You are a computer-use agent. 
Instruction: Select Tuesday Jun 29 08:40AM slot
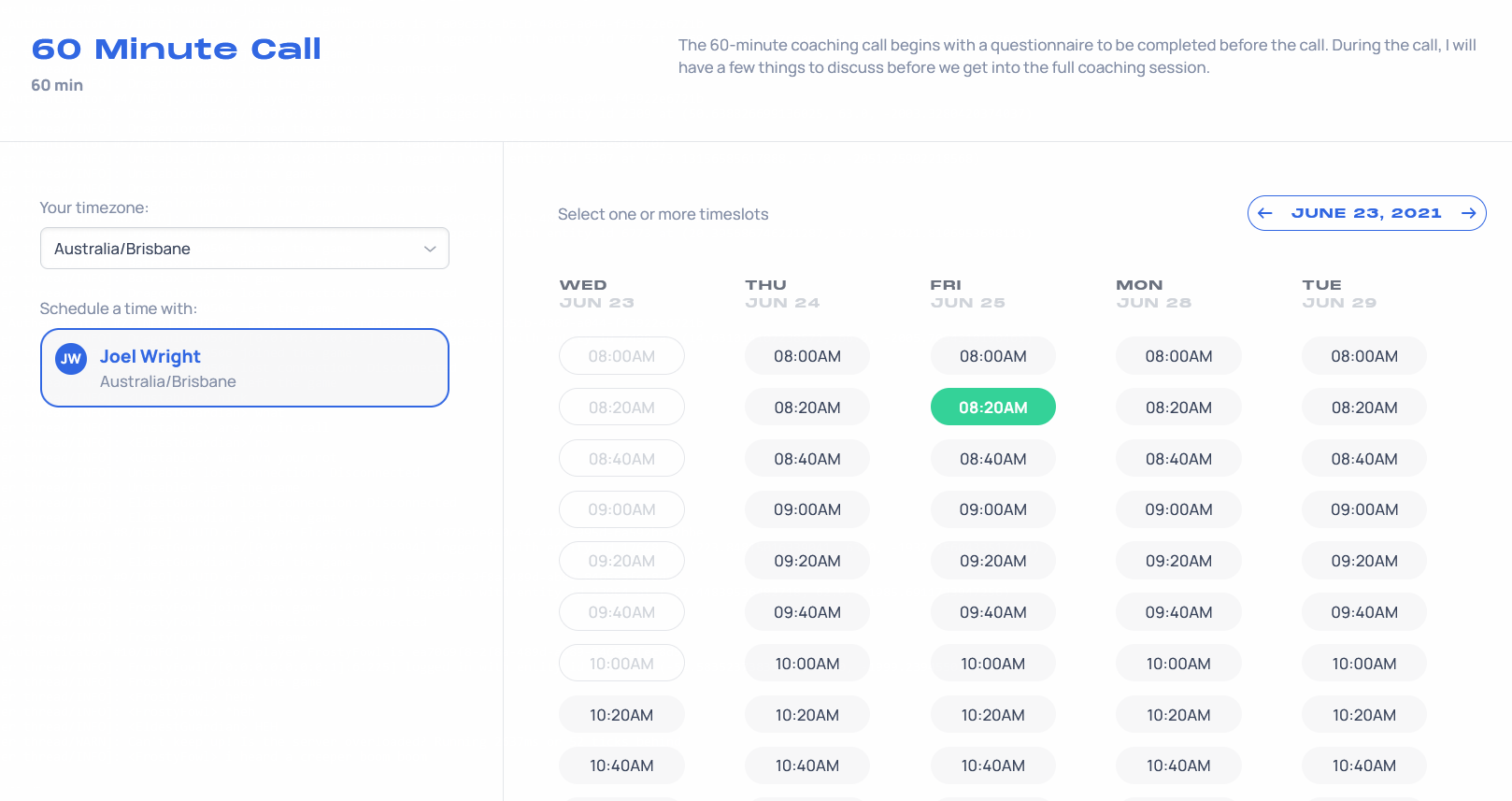coord(1364,459)
